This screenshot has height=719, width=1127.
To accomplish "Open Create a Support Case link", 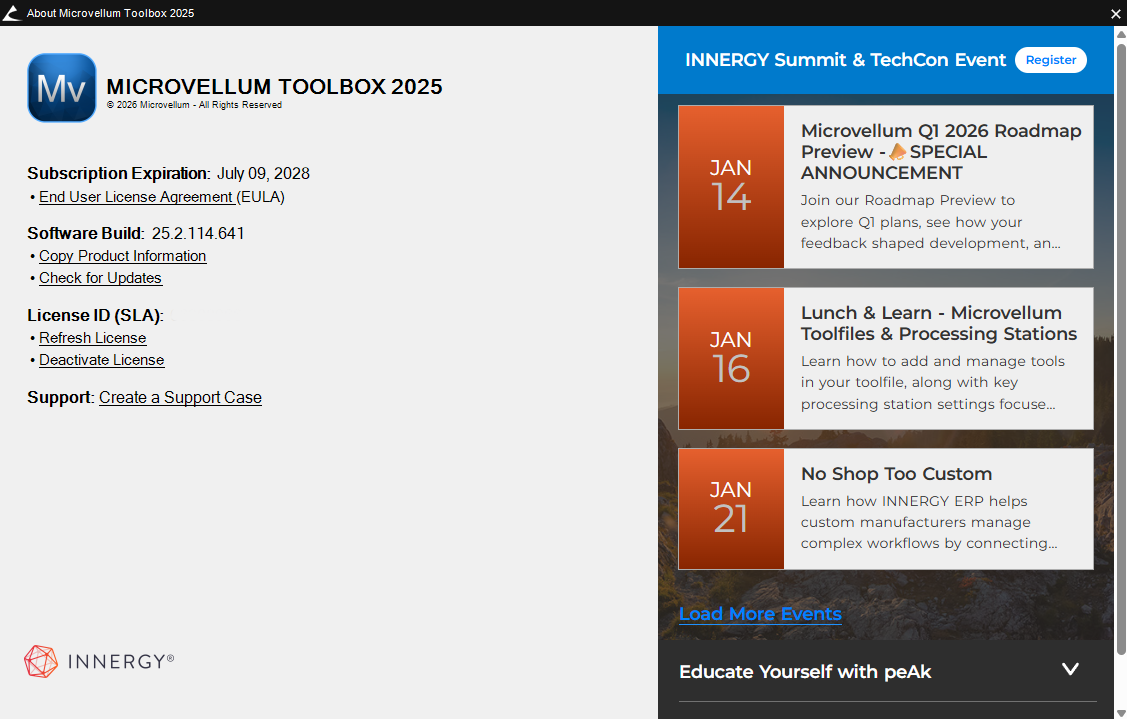I will coord(180,398).
